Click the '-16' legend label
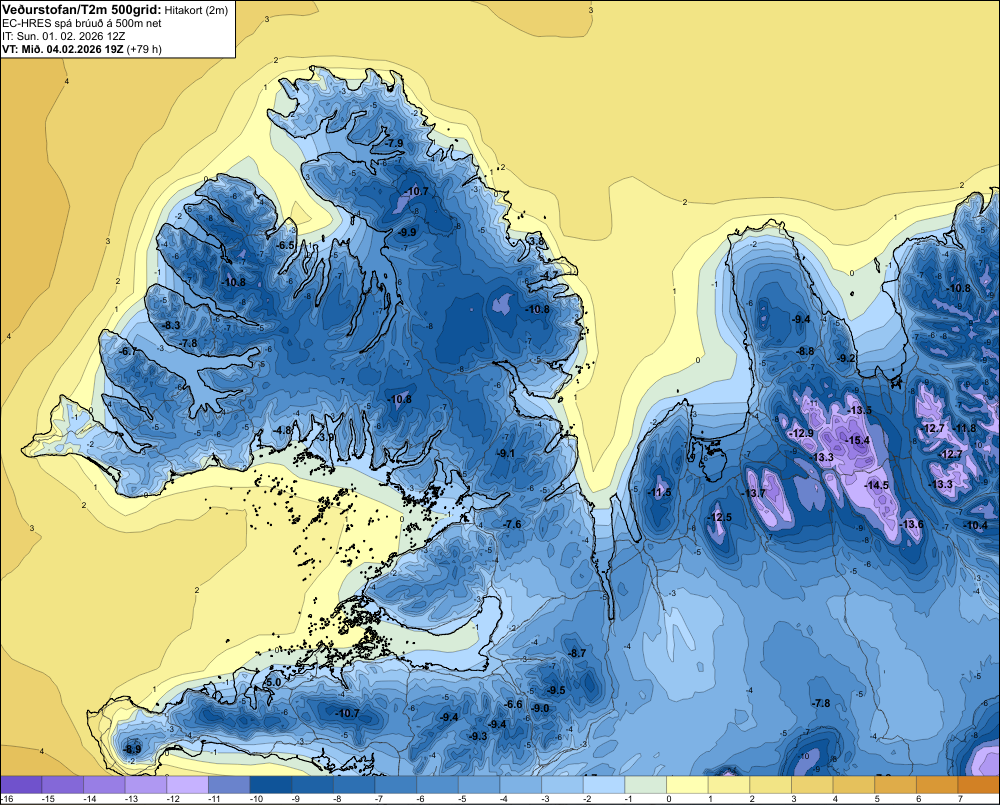The width and height of the screenshot is (1000, 805). click(8, 799)
